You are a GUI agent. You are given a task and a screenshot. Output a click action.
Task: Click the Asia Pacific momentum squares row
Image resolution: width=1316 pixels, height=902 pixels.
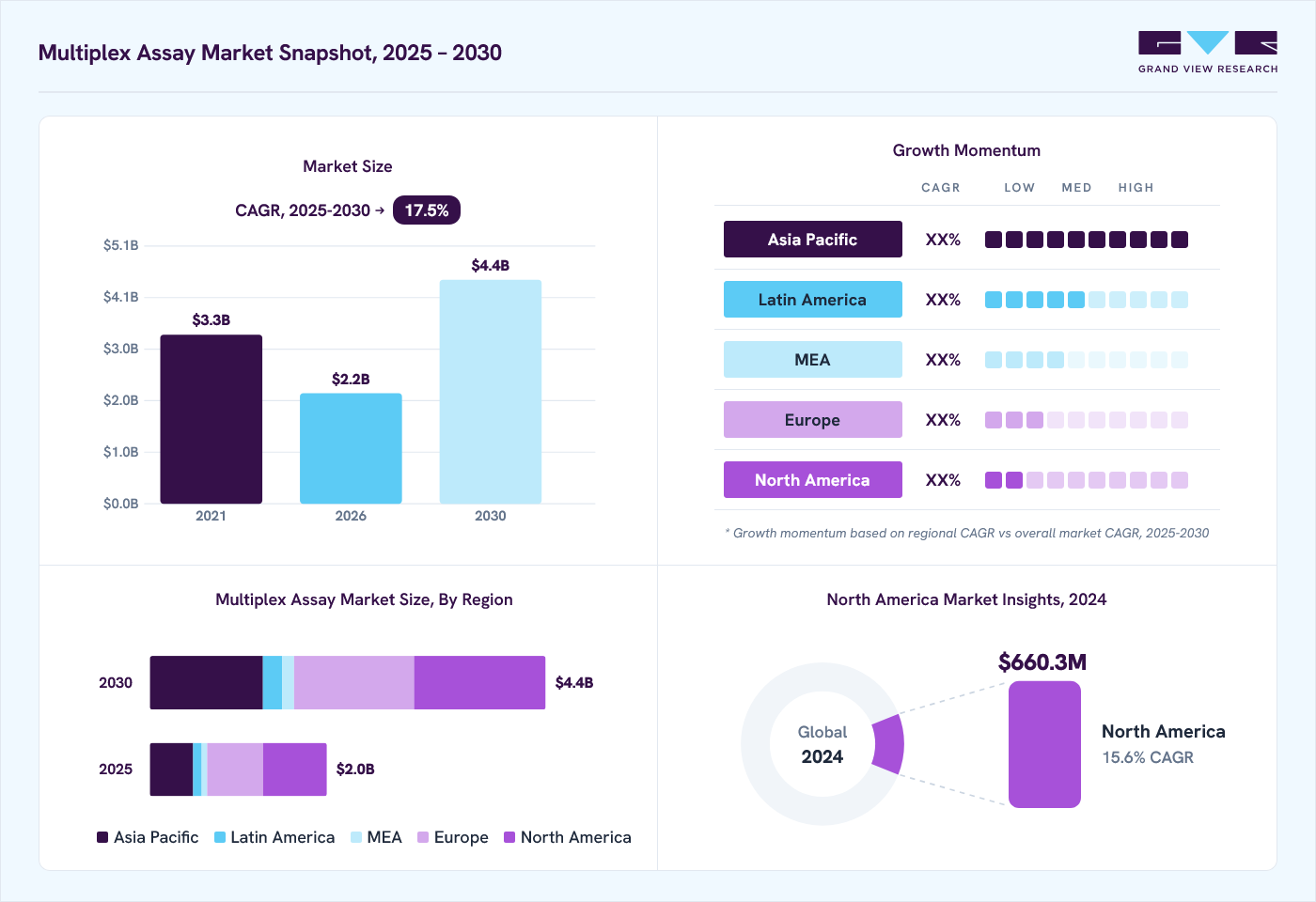1087,240
